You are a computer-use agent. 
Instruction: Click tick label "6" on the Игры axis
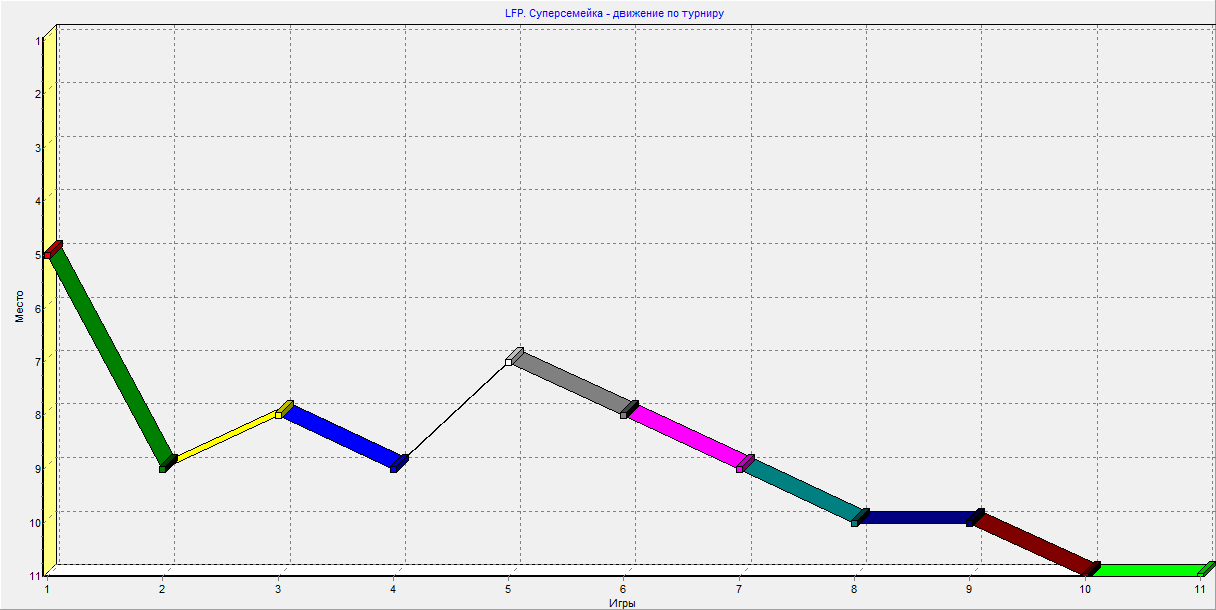click(624, 589)
